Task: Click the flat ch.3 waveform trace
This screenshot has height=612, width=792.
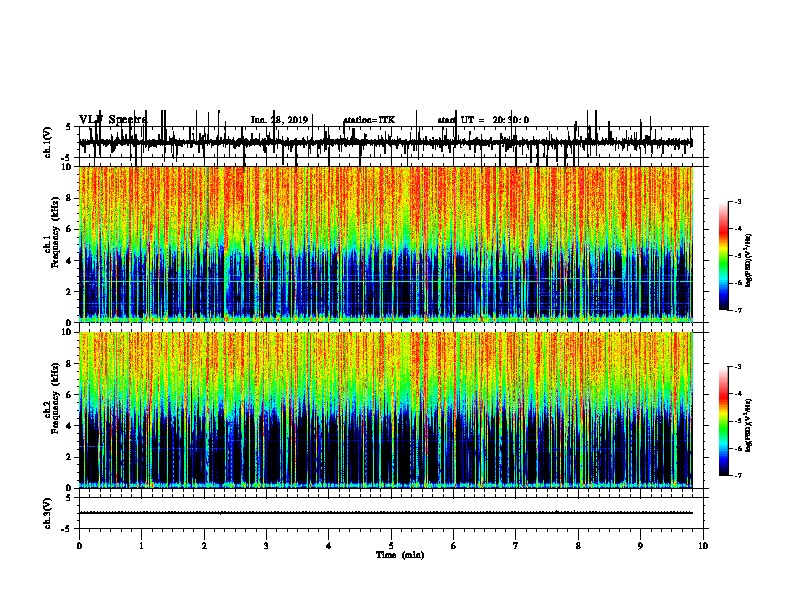Action: 386,513
